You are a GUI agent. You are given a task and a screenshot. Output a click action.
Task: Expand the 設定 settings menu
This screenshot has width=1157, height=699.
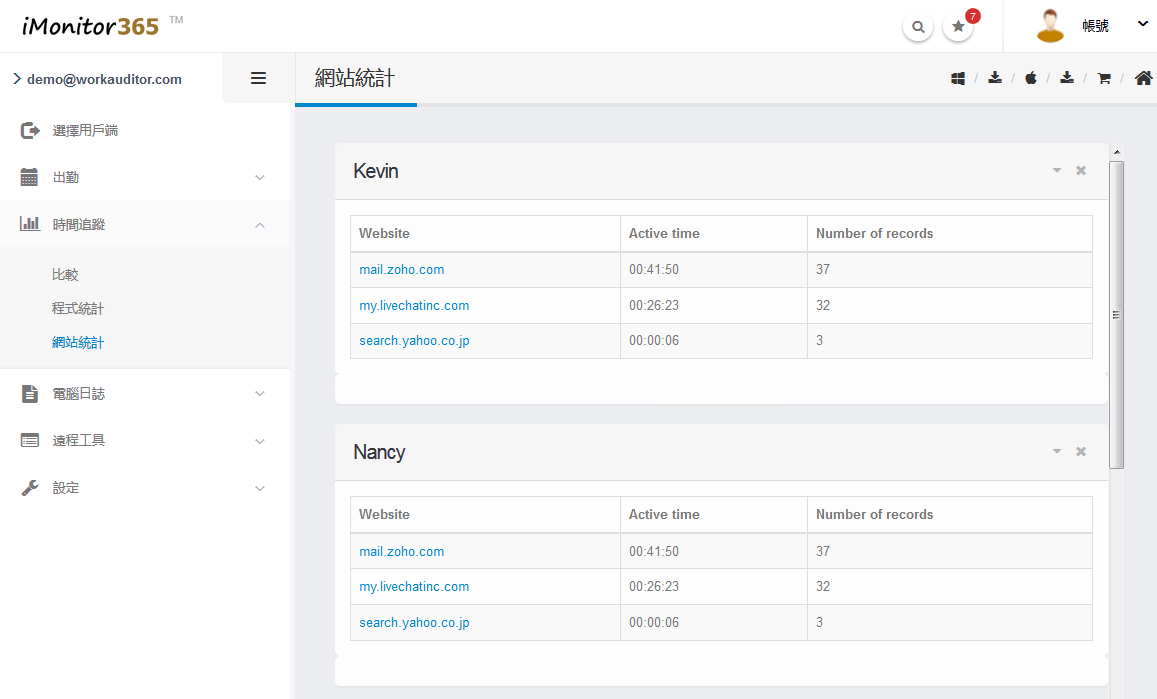point(145,488)
